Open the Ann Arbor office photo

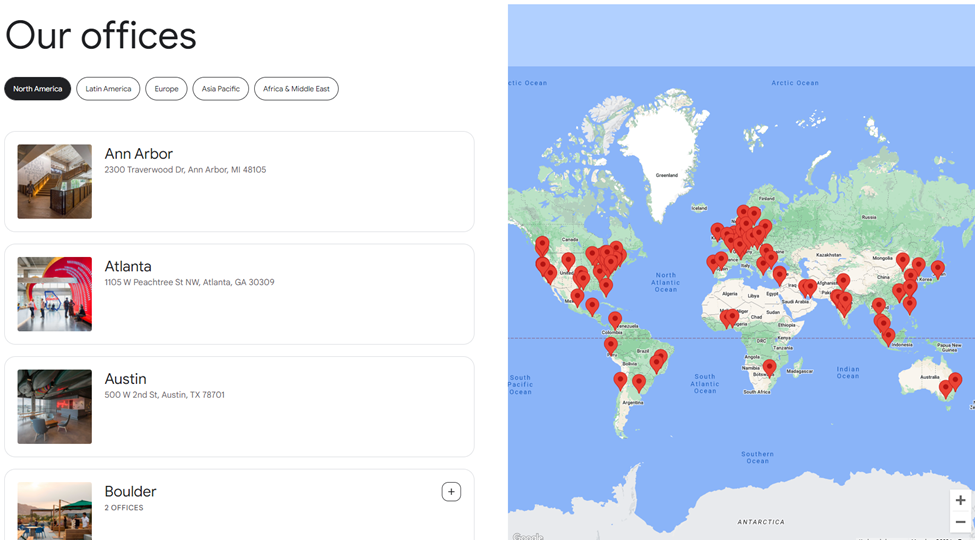tap(55, 182)
